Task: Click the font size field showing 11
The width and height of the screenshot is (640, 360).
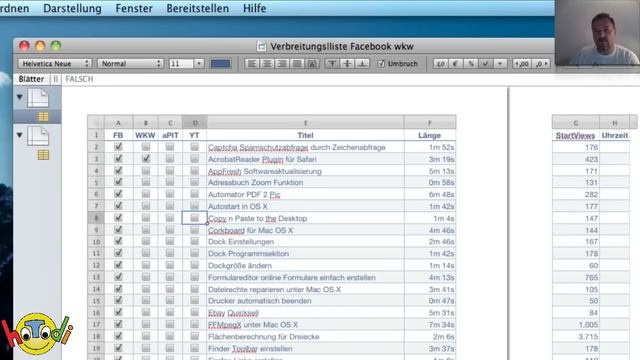Action: point(181,64)
